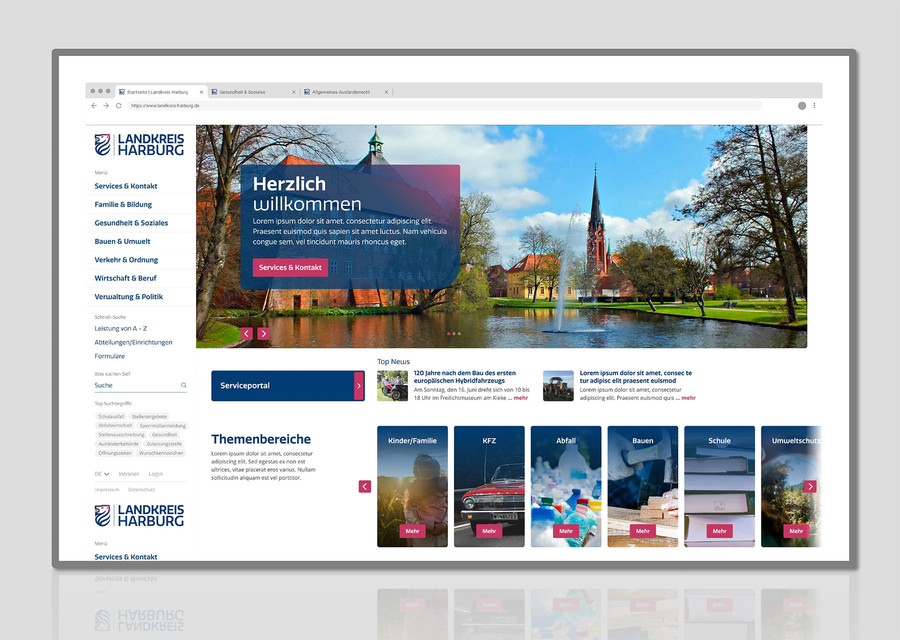Select the Öffnungszeiten search tag
The width and height of the screenshot is (900, 640).
(x=114, y=453)
